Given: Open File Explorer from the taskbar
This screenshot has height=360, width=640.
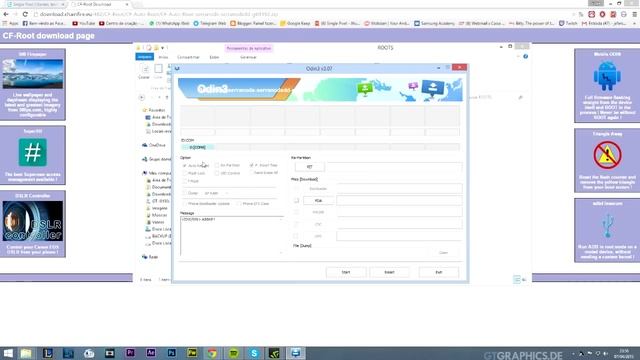Looking at the screenshot, I should 27,353.
